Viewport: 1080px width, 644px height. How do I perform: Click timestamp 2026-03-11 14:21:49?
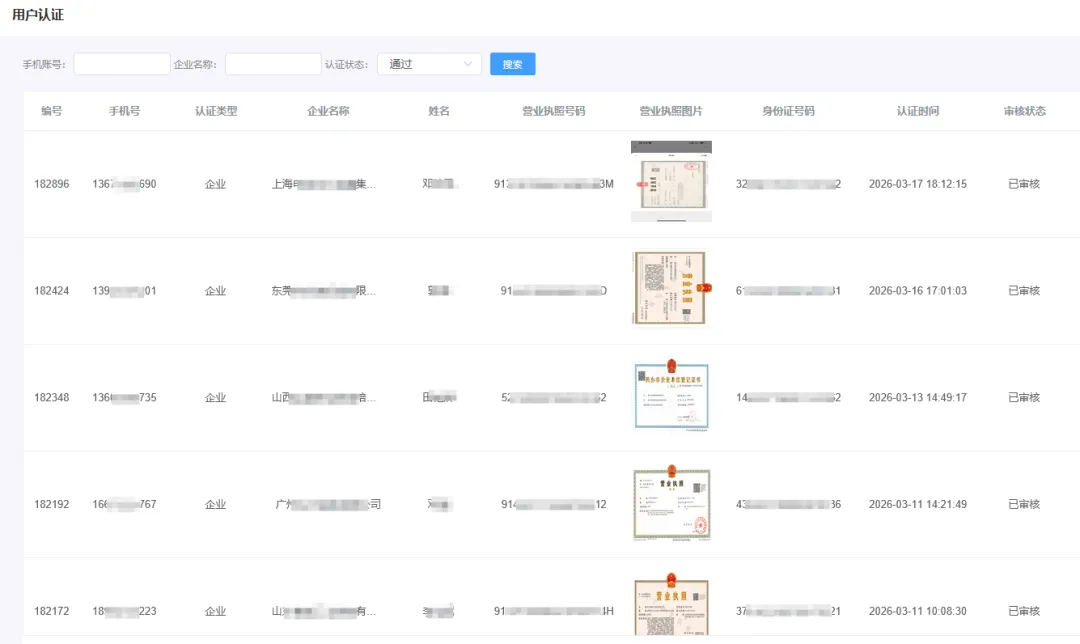(917, 505)
